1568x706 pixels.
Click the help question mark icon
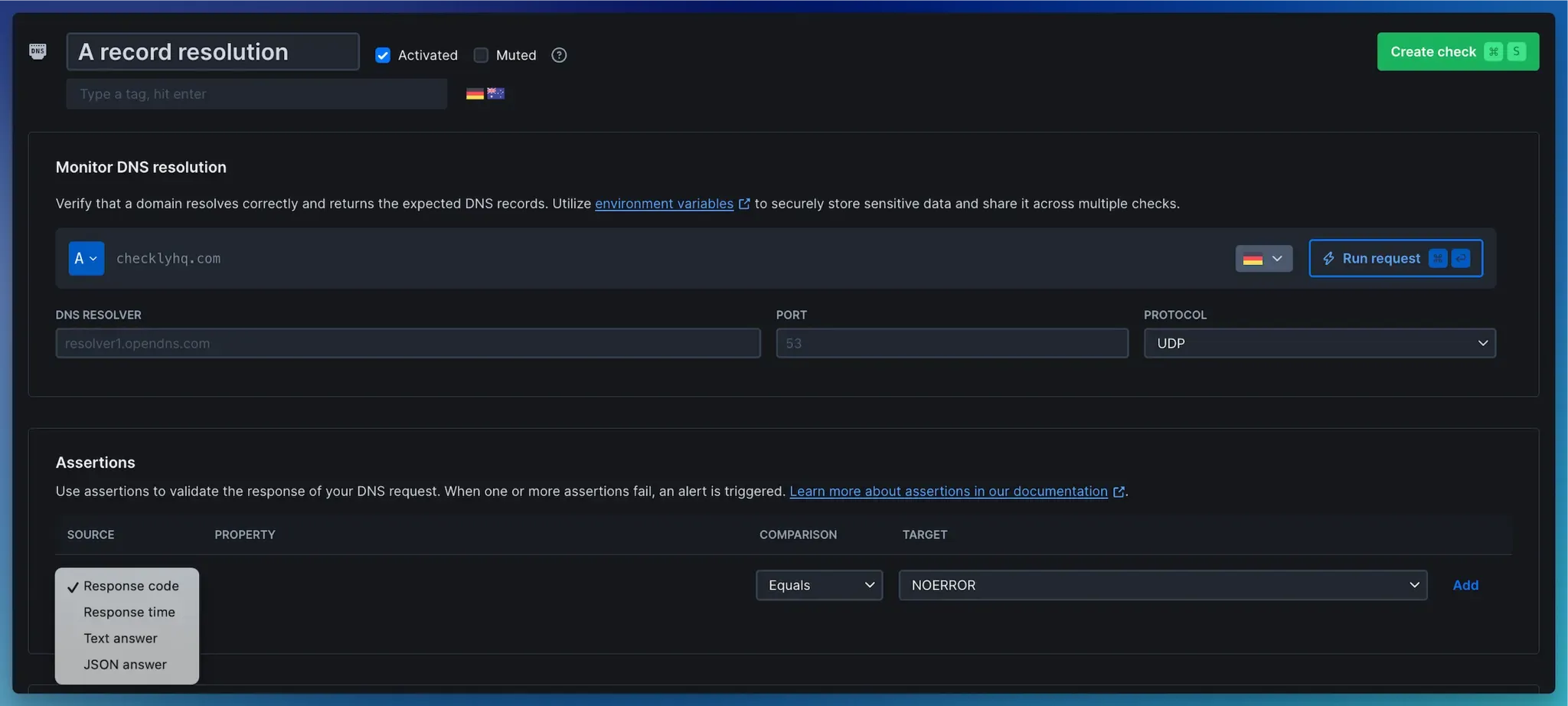[x=559, y=55]
